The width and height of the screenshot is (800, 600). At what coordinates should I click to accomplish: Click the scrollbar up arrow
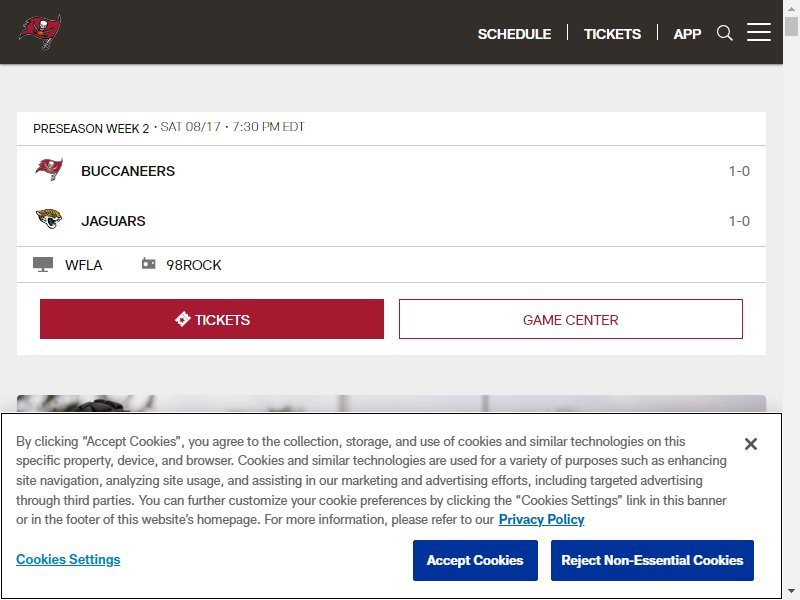[x=791, y=8]
